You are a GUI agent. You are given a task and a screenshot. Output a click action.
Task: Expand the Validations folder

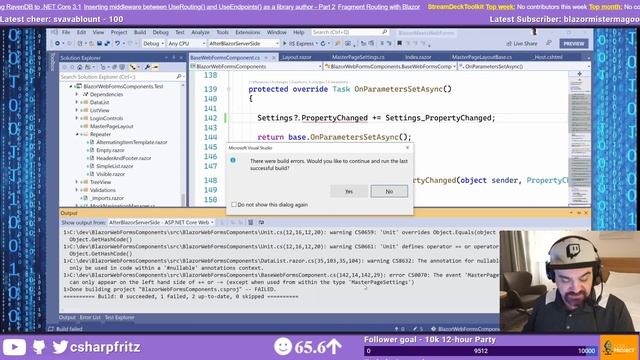77,190
